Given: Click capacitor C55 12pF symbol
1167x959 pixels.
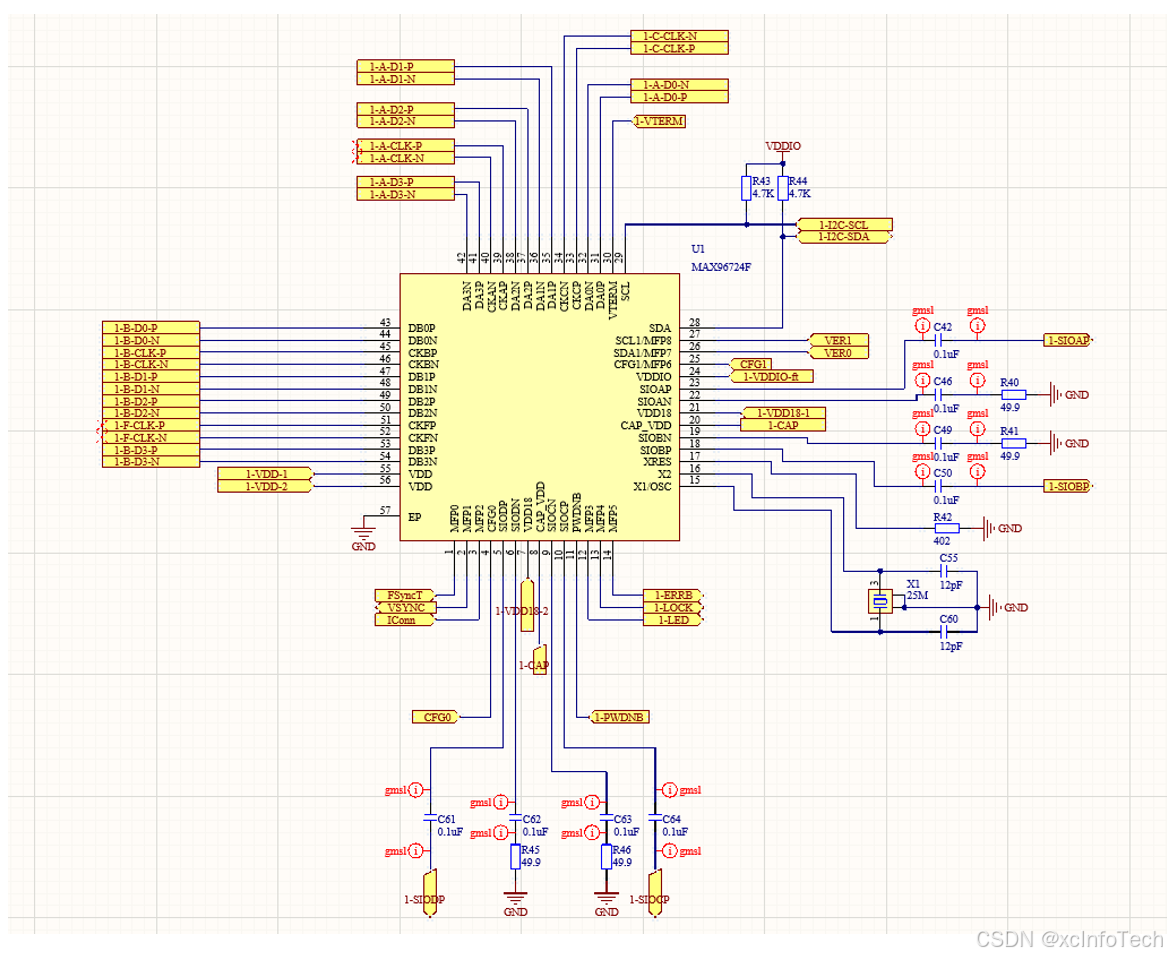Looking at the screenshot, I should point(944,571).
